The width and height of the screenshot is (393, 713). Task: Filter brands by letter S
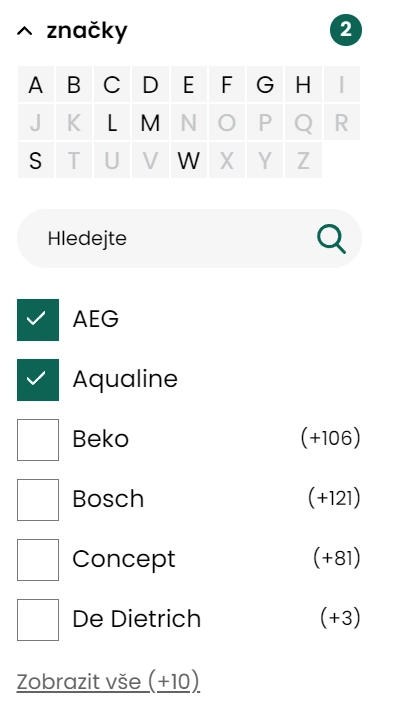36,161
